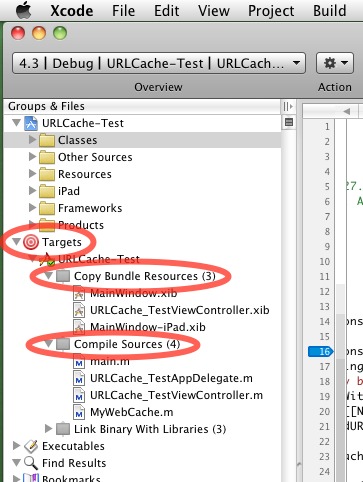Select the MyWebCache.m file name

click(x=132, y=412)
